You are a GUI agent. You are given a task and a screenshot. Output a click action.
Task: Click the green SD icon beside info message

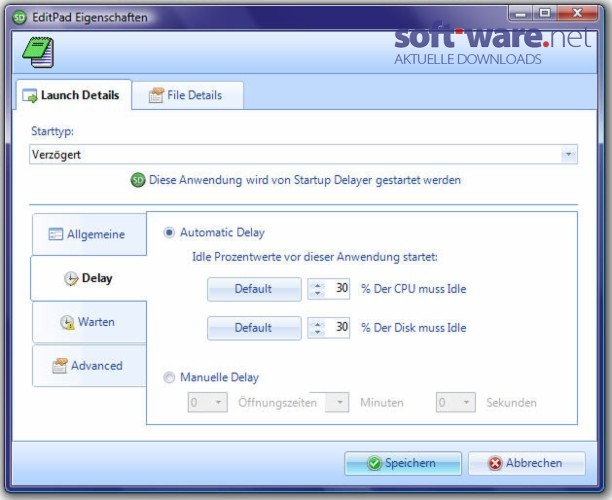click(x=138, y=180)
